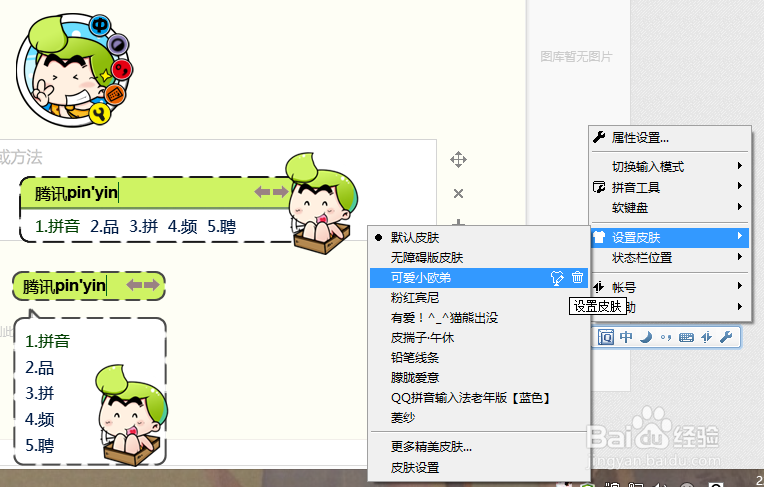Image resolution: width=764 pixels, height=487 pixels.
Task: Click candidate 1.拼音 in the vertical list
Action: tap(48, 341)
